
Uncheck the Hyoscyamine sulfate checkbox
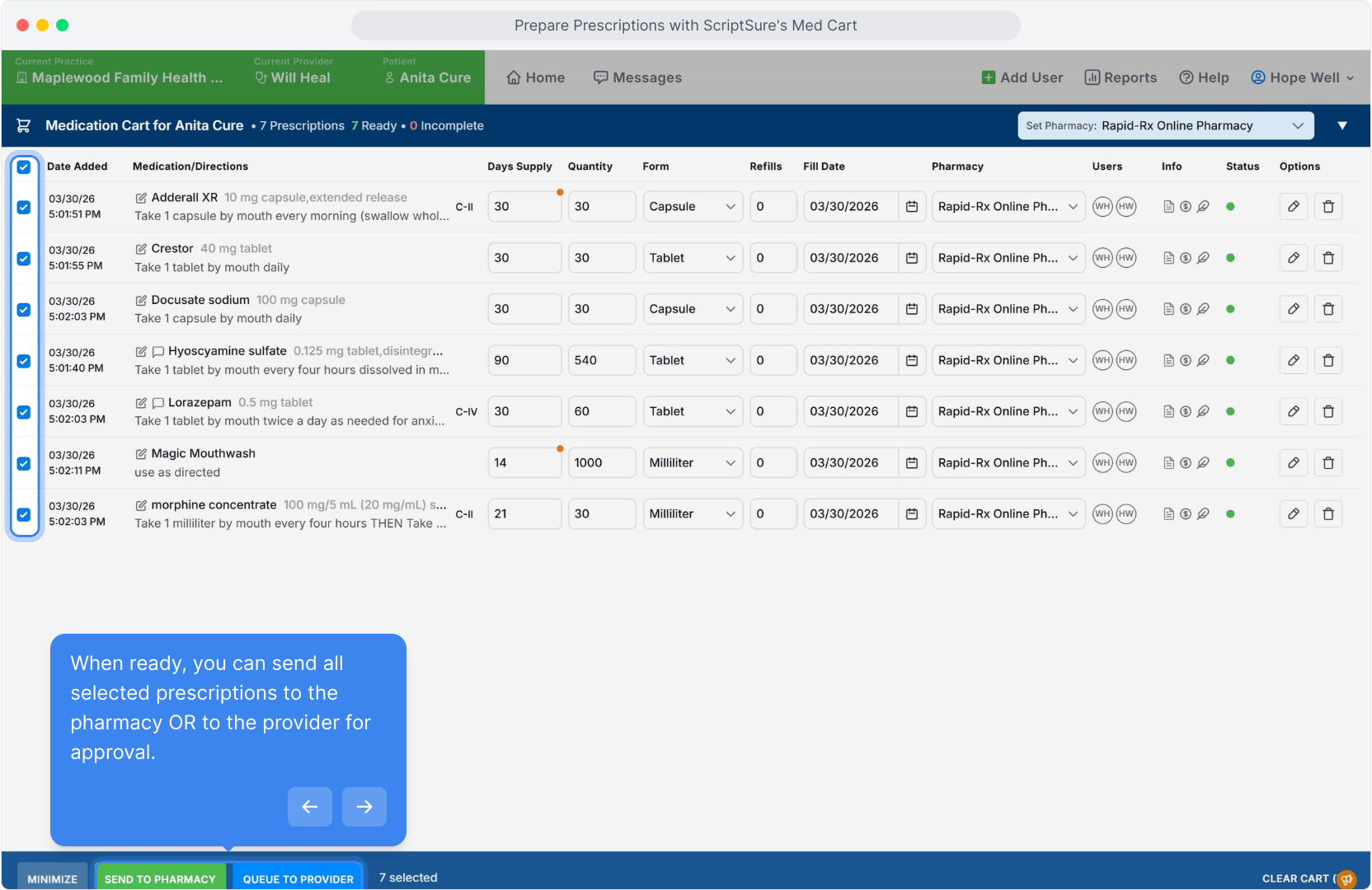coord(24,361)
